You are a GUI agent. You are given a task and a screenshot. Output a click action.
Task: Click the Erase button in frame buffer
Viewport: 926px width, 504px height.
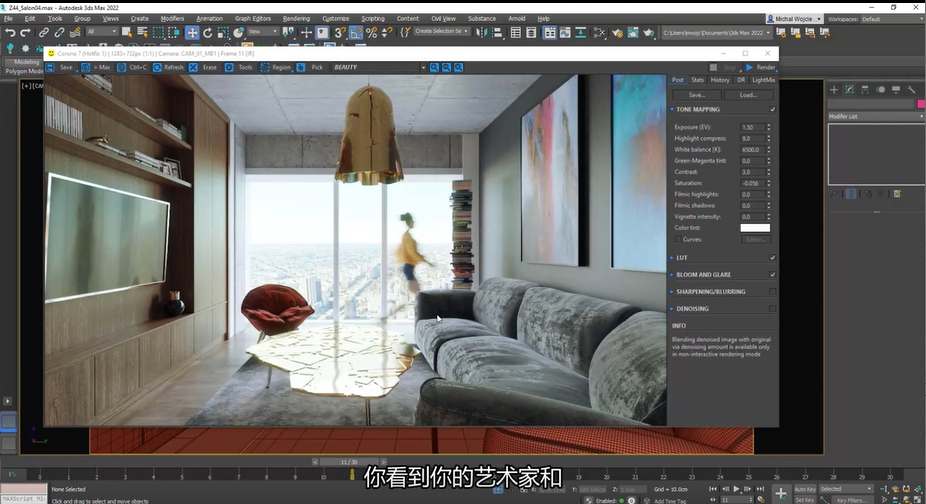coord(203,67)
